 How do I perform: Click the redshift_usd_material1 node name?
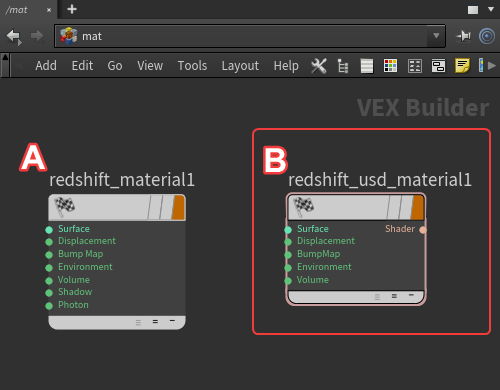tap(380, 180)
